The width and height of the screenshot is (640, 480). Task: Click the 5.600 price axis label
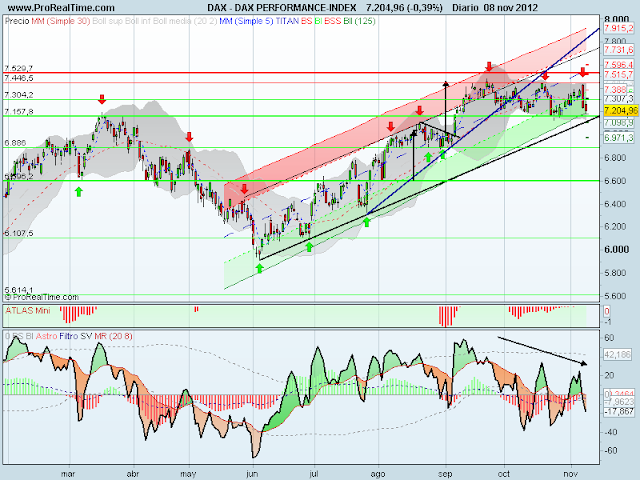615,296
